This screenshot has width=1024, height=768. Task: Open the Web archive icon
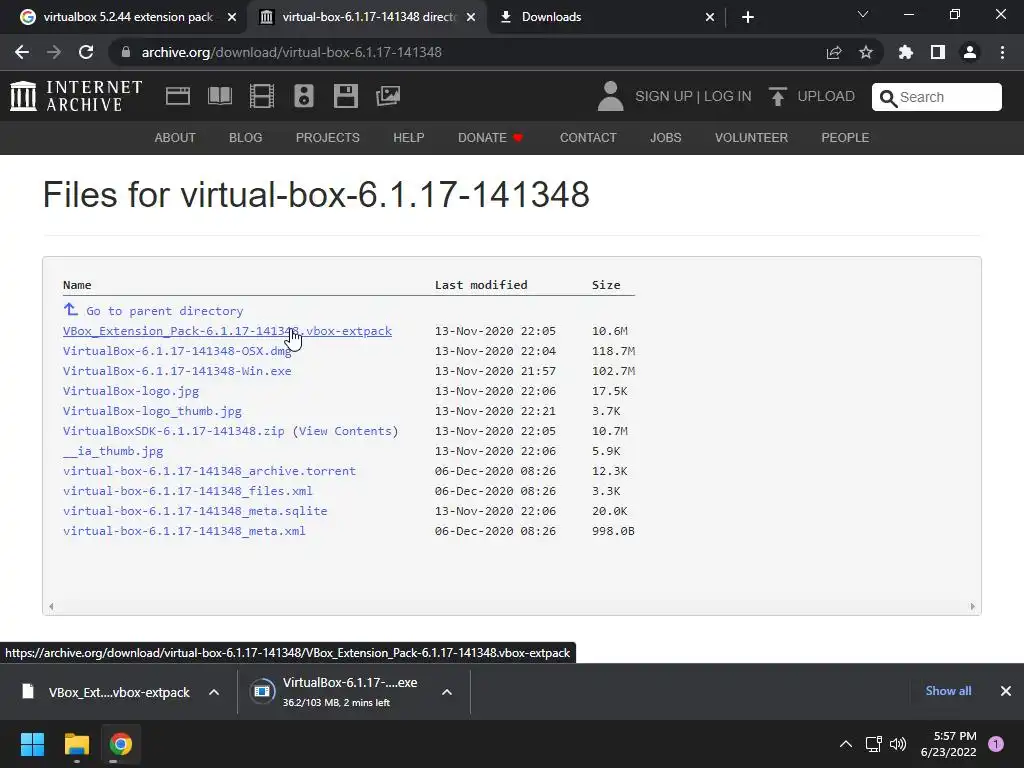point(178,96)
